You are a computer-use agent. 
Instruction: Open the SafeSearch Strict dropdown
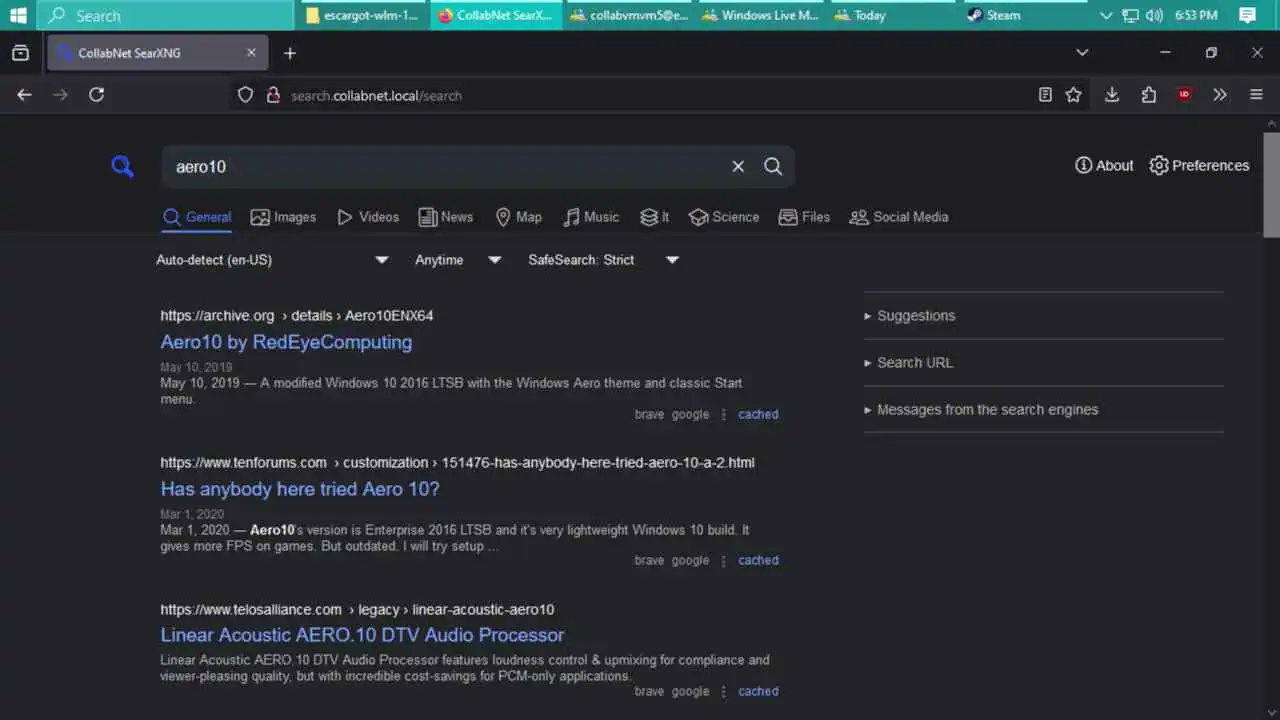coord(603,260)
